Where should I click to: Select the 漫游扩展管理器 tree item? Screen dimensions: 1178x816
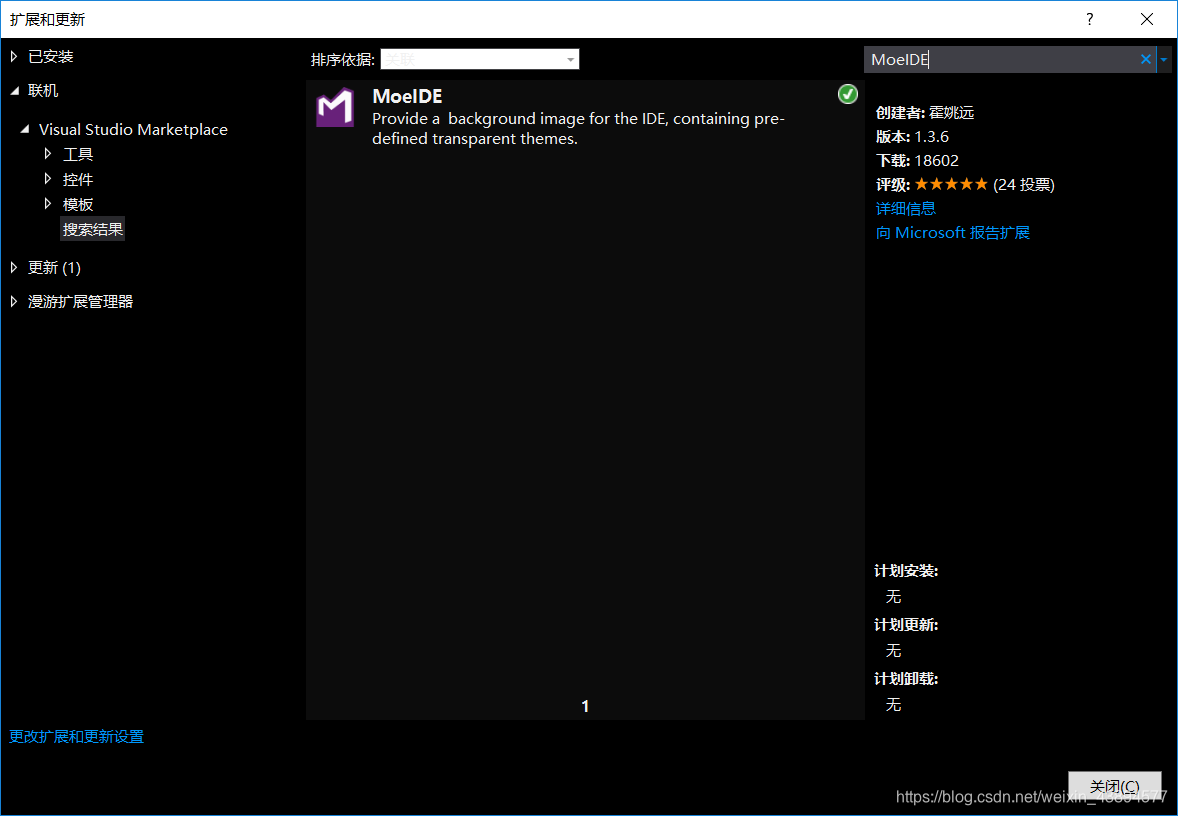(x=80, y=301)
